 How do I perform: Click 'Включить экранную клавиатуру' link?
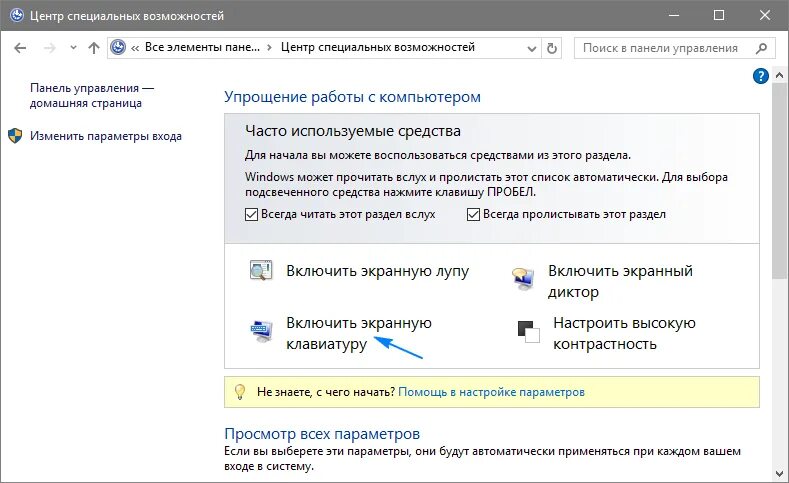click(359, 333)
